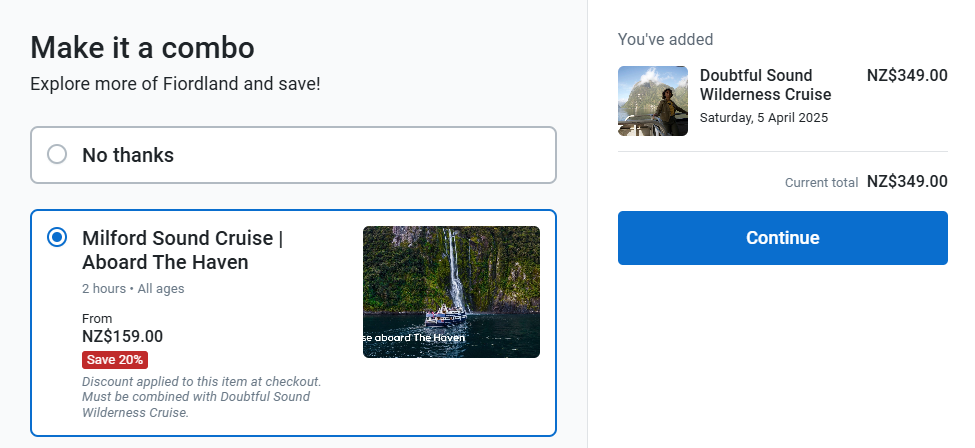This screenshot has width=975, height=448.
Task: Select the Milford Sound Cruise radio button
Action: point(57,238)
